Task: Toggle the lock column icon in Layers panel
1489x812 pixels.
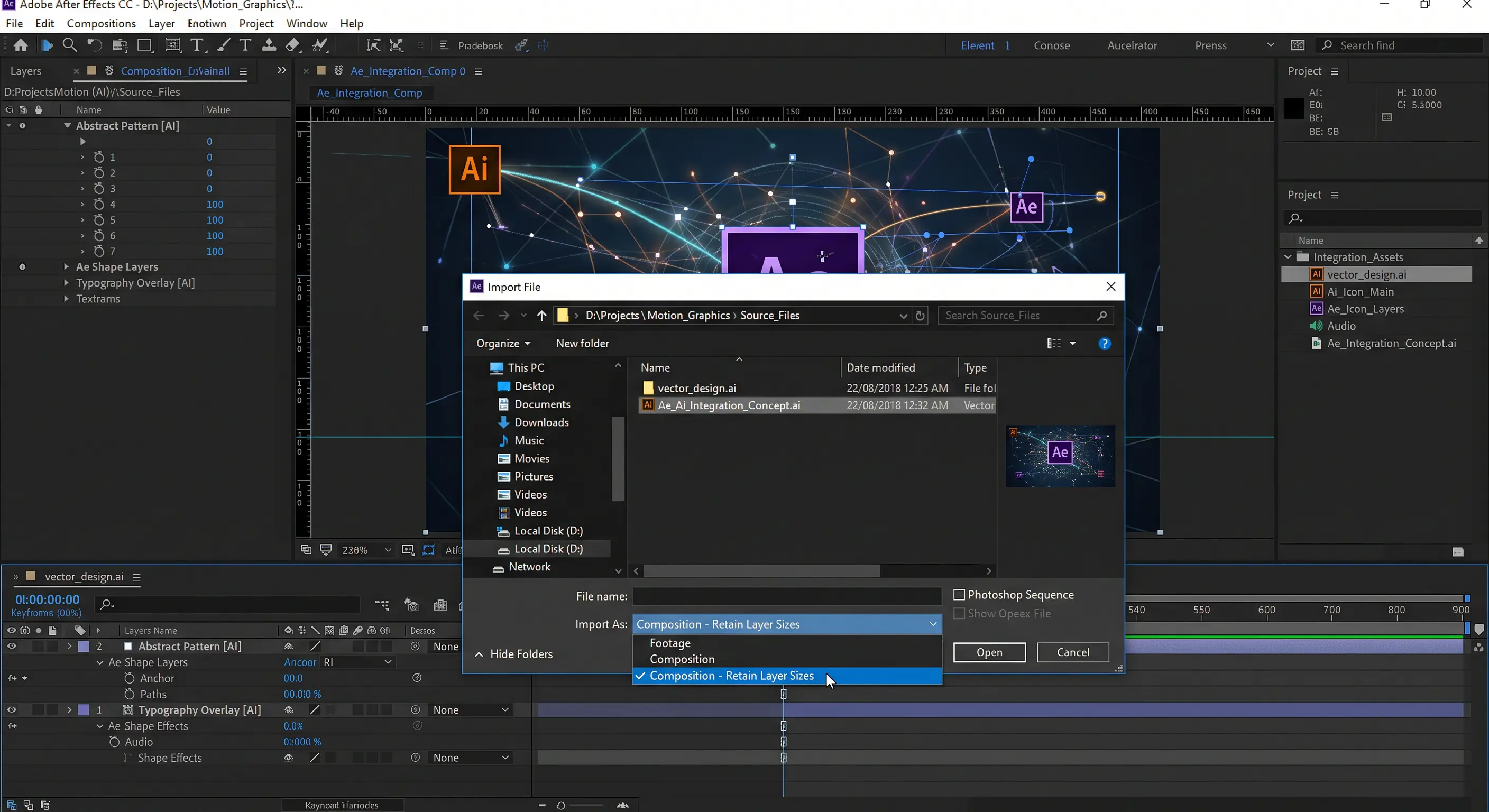Action: pos(39,110)
